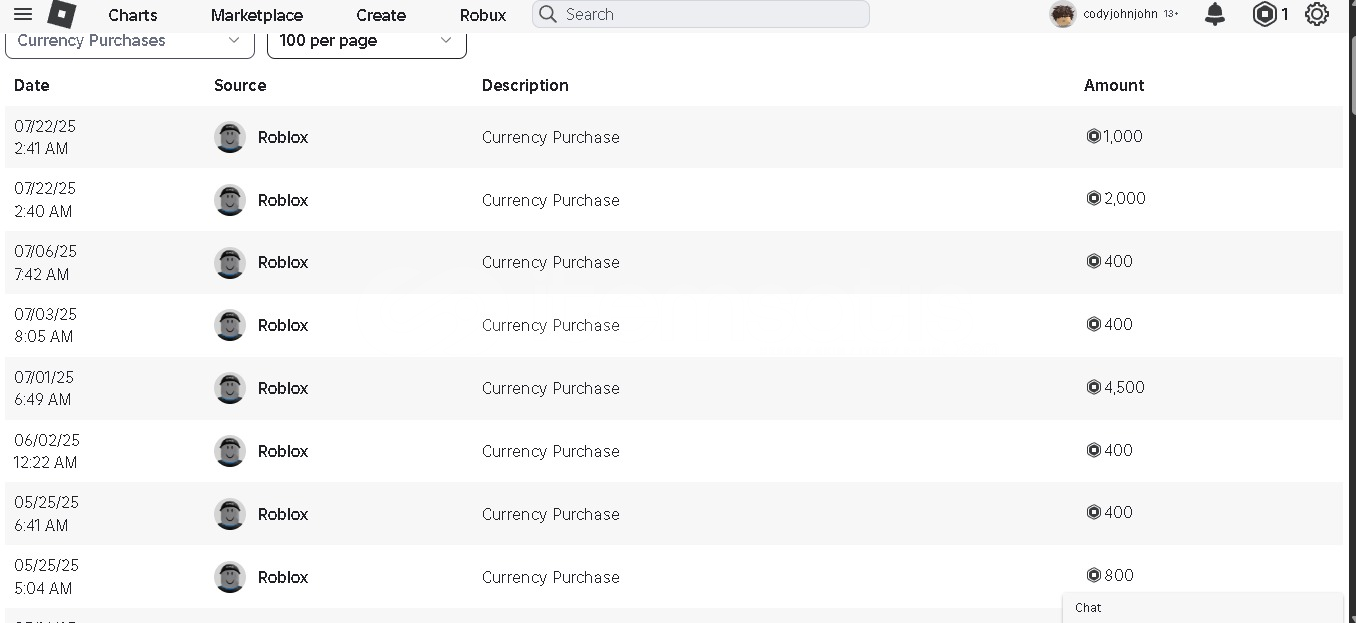Focus the Search input field

(701, 14)
